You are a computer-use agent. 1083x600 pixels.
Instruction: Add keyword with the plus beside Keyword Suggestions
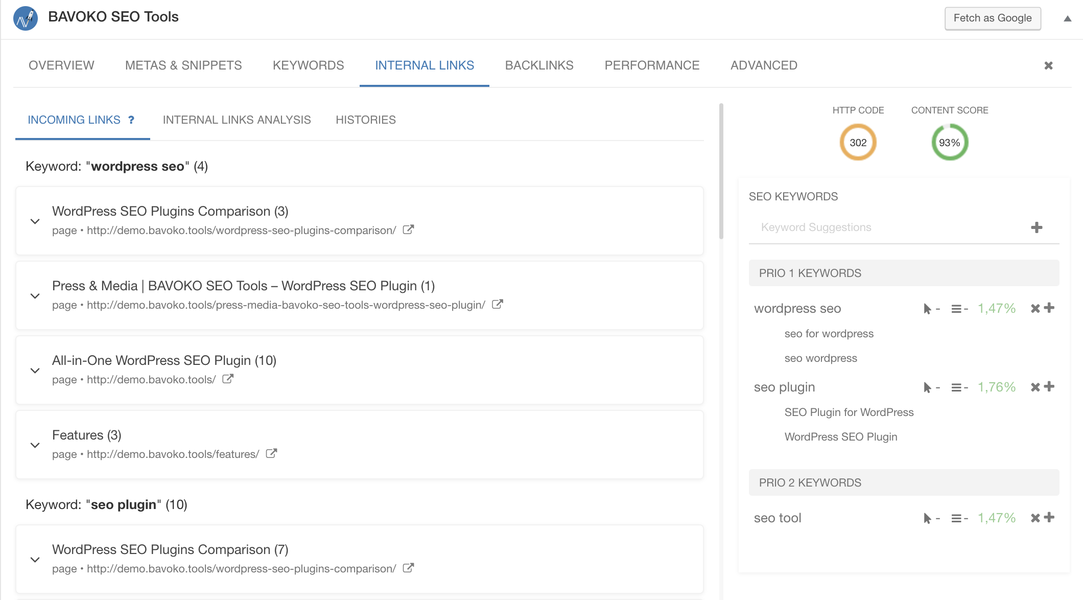coord(1037,227)
